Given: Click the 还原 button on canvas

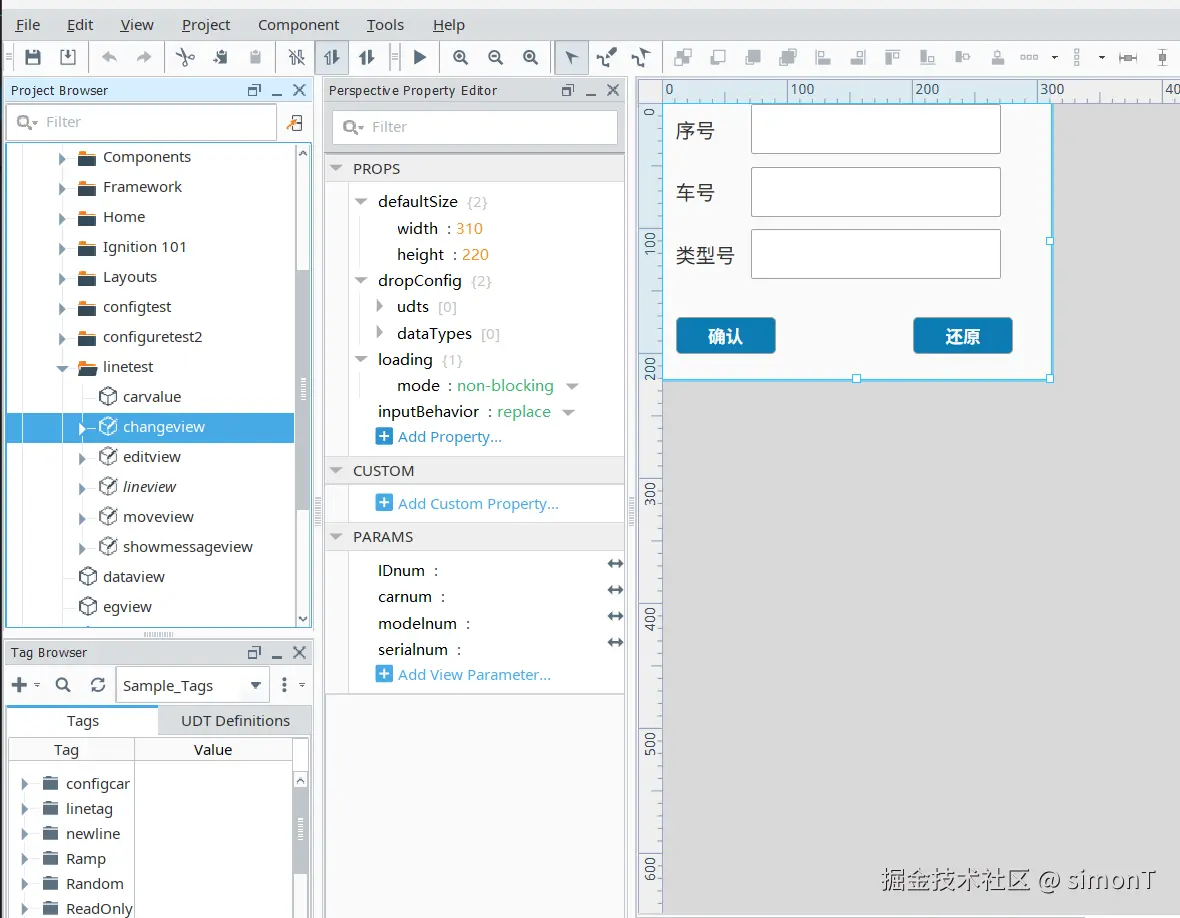Looking at the screenshot, I should pyautogui.click(x=963, y=336).
